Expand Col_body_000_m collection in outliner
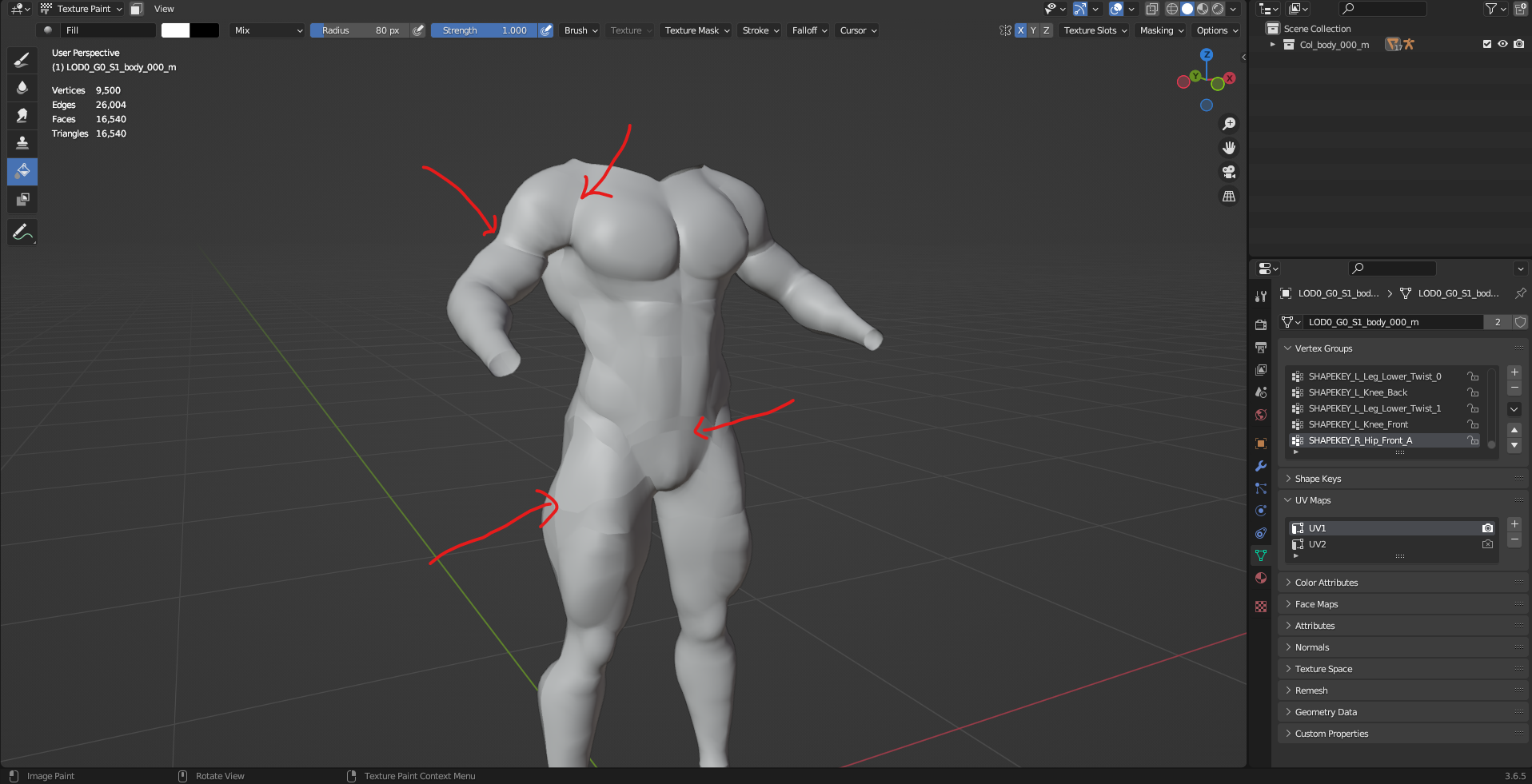 point(1272,45)
